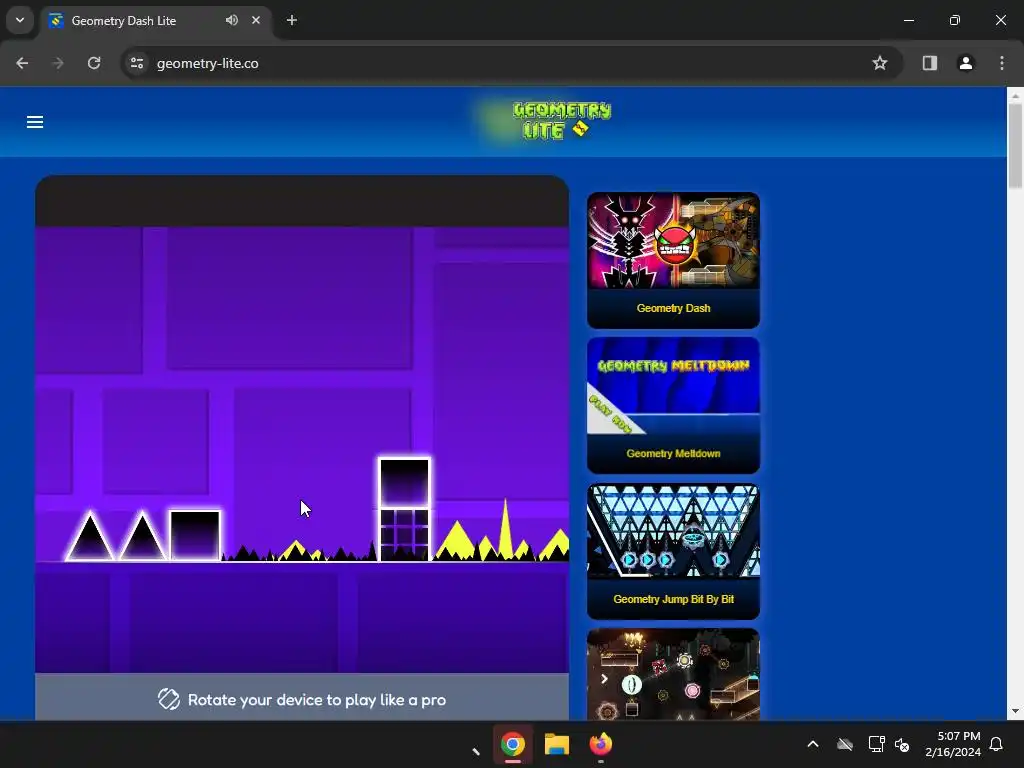Viewport: 1024px width, 768px height.
Task: Open Firefox from the taskbar
Action: [x=601, y=744]
